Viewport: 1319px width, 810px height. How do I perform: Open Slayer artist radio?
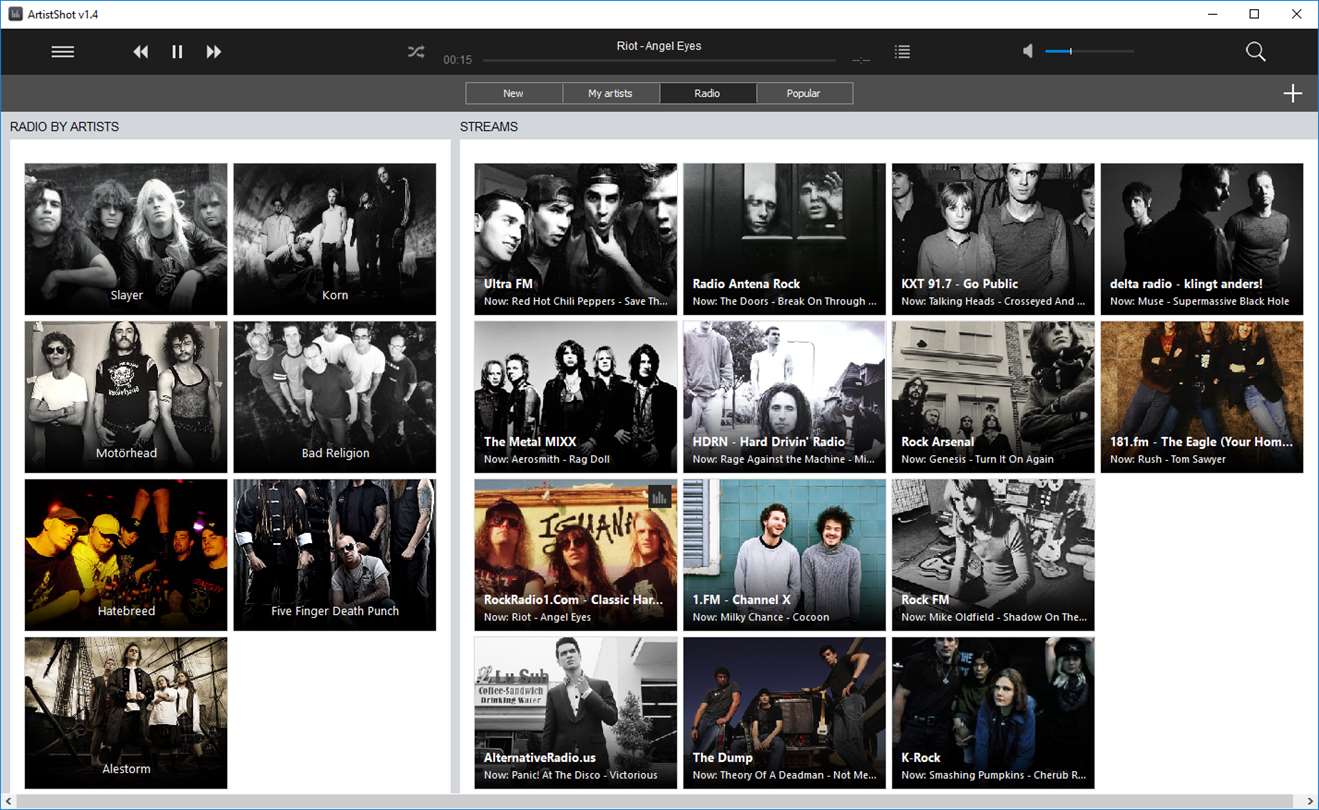pyautogui.click(x=126, y=239)
